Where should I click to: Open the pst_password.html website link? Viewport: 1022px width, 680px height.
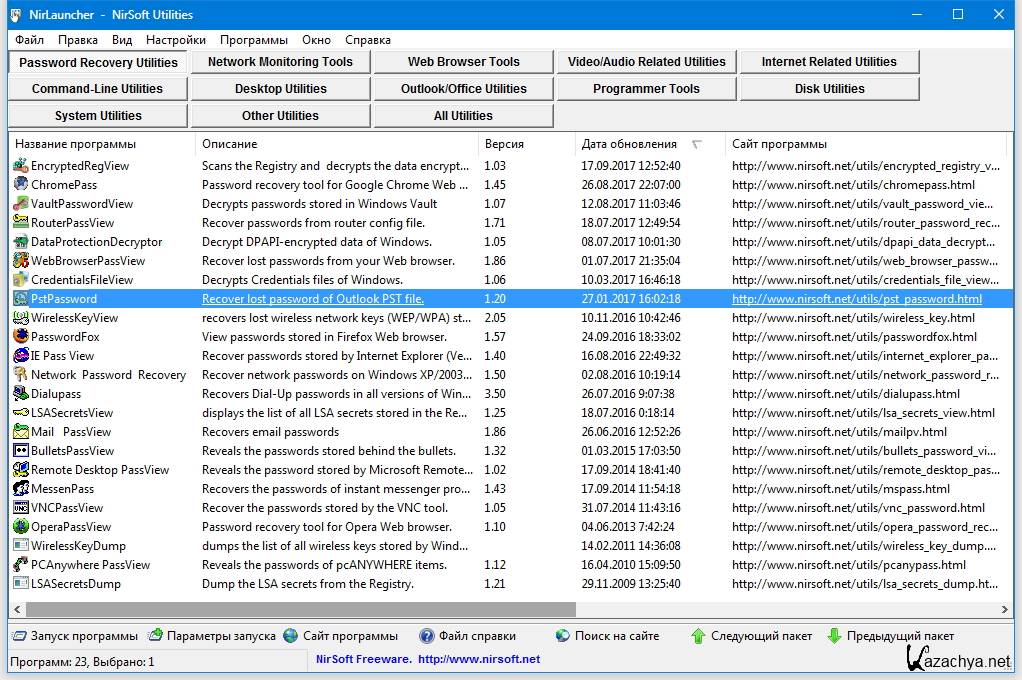[857, 299]
